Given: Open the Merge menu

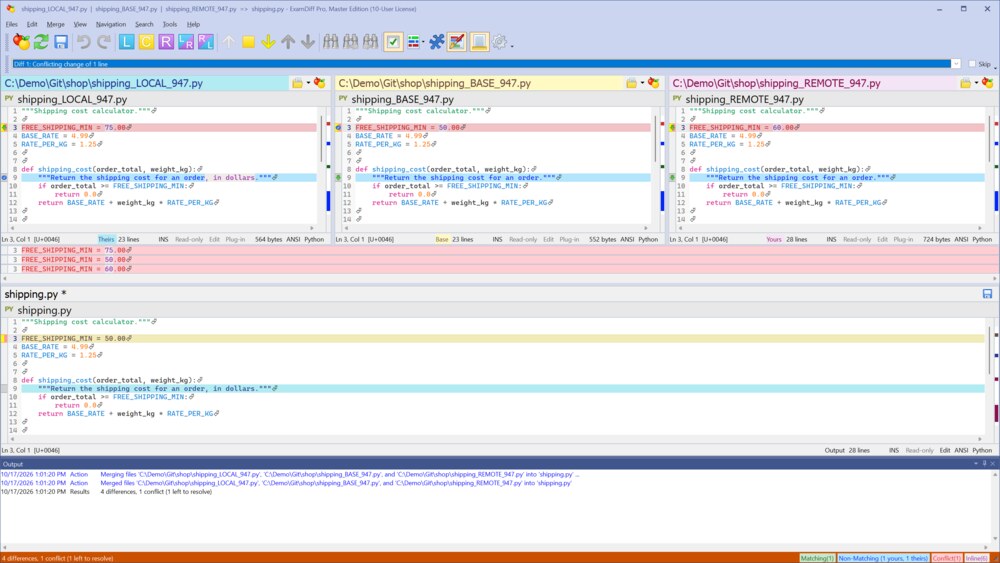Looking at the screenshot, I should pos(55,24).
